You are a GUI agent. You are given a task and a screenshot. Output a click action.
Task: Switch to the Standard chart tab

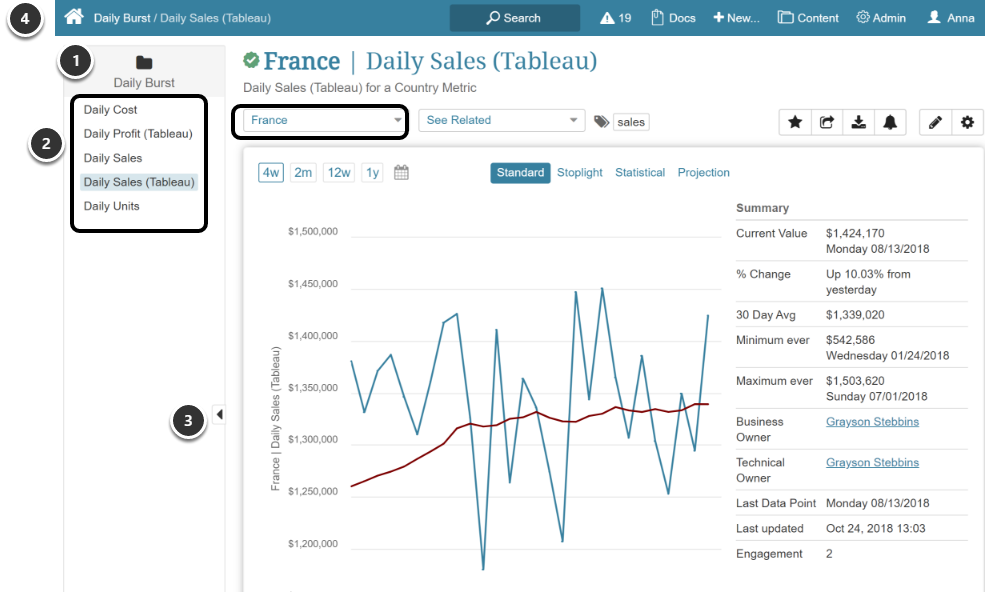[520, 172]
